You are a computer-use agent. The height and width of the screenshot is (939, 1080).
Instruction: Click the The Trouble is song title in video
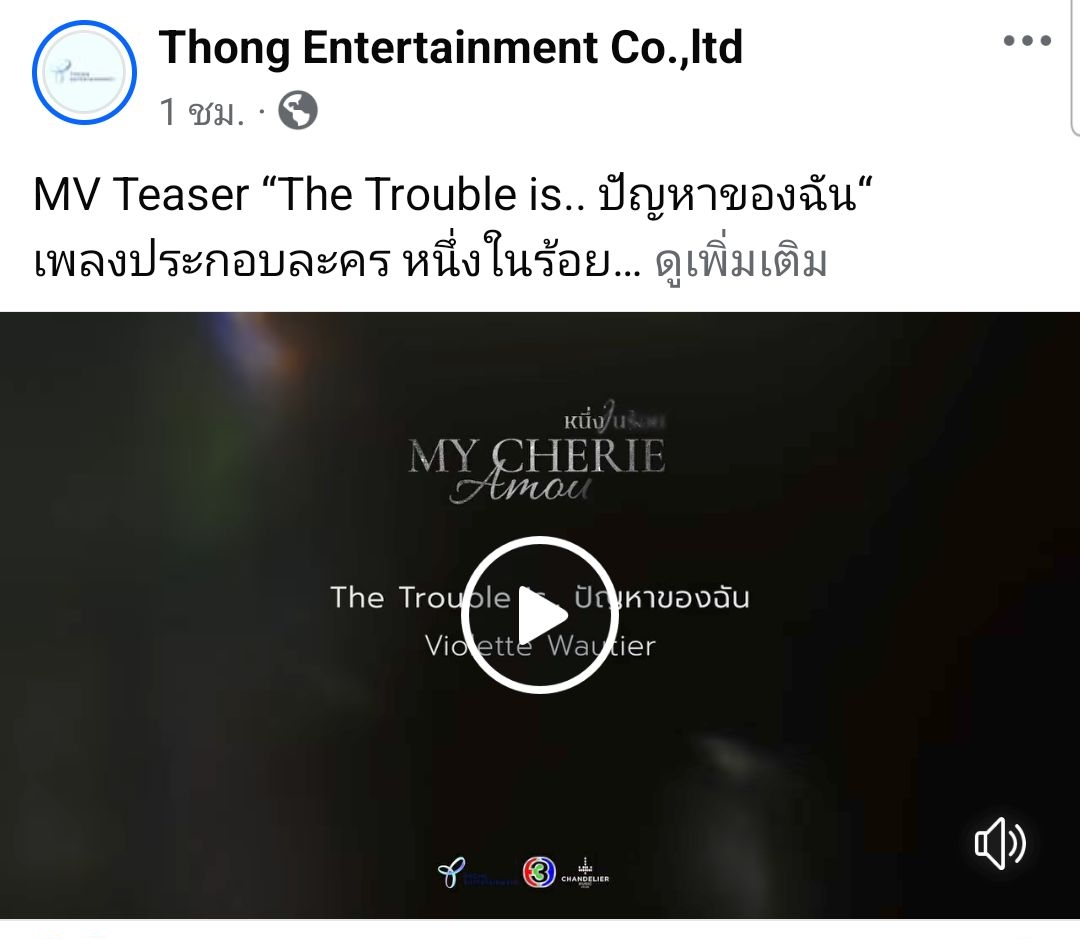click(x=444, y=597)
